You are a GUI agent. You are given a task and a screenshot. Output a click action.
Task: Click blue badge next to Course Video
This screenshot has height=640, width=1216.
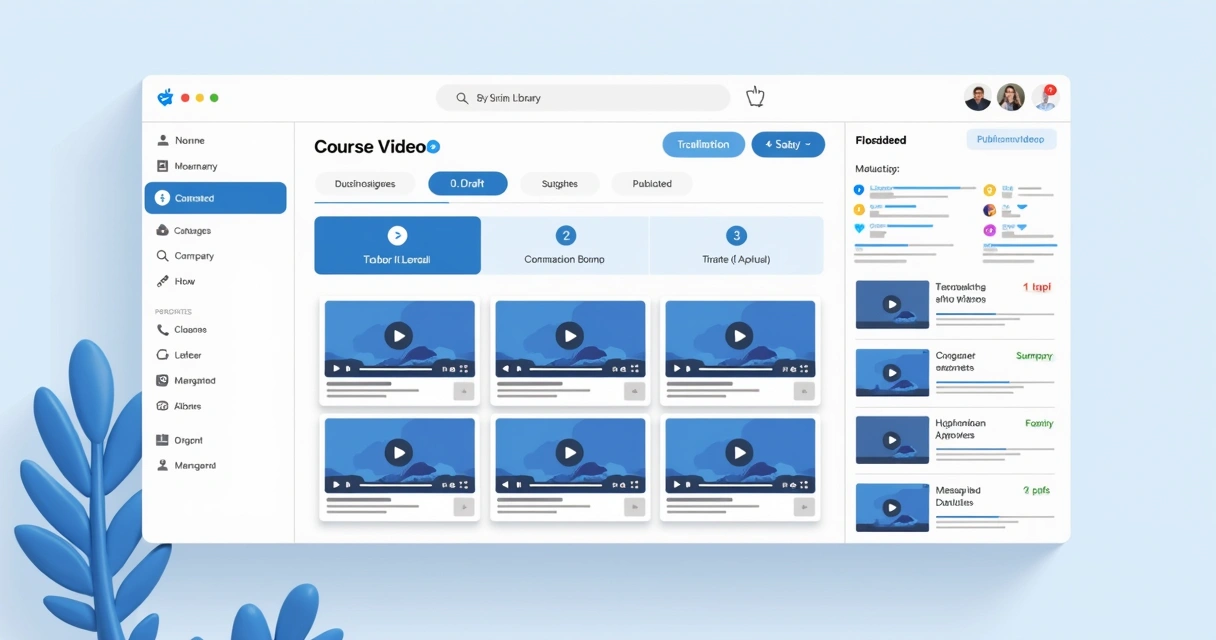pos(433,147)
